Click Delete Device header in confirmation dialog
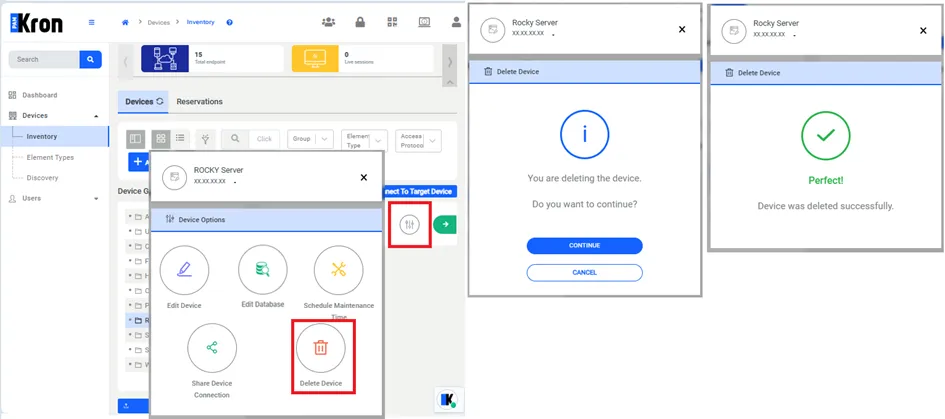Screen dimensions: 945x419 click(585, 72)
